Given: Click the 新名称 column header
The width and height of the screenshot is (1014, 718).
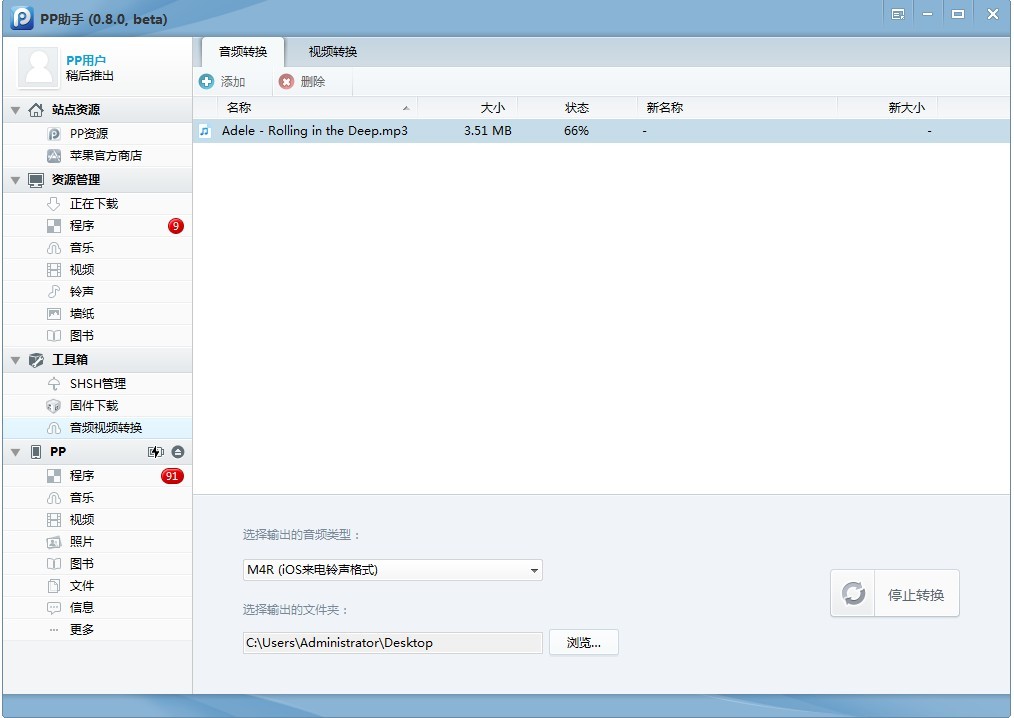Looking at the screenshot, I should pos(737,108).
